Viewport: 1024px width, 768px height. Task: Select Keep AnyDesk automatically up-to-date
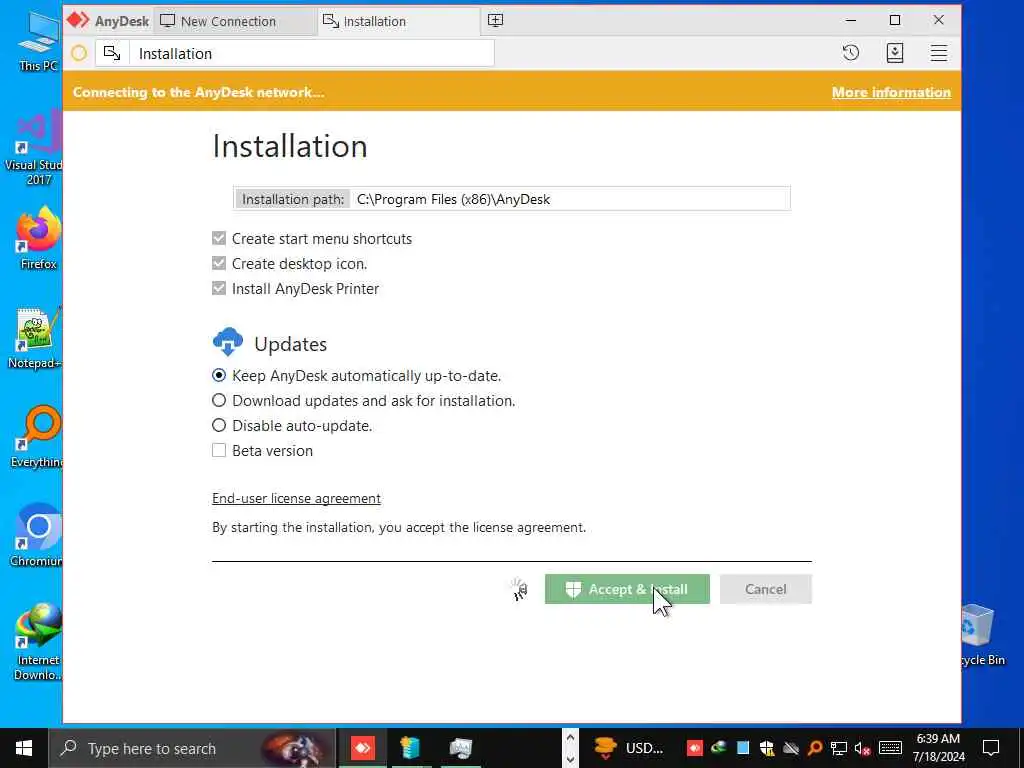click(219, 376)
